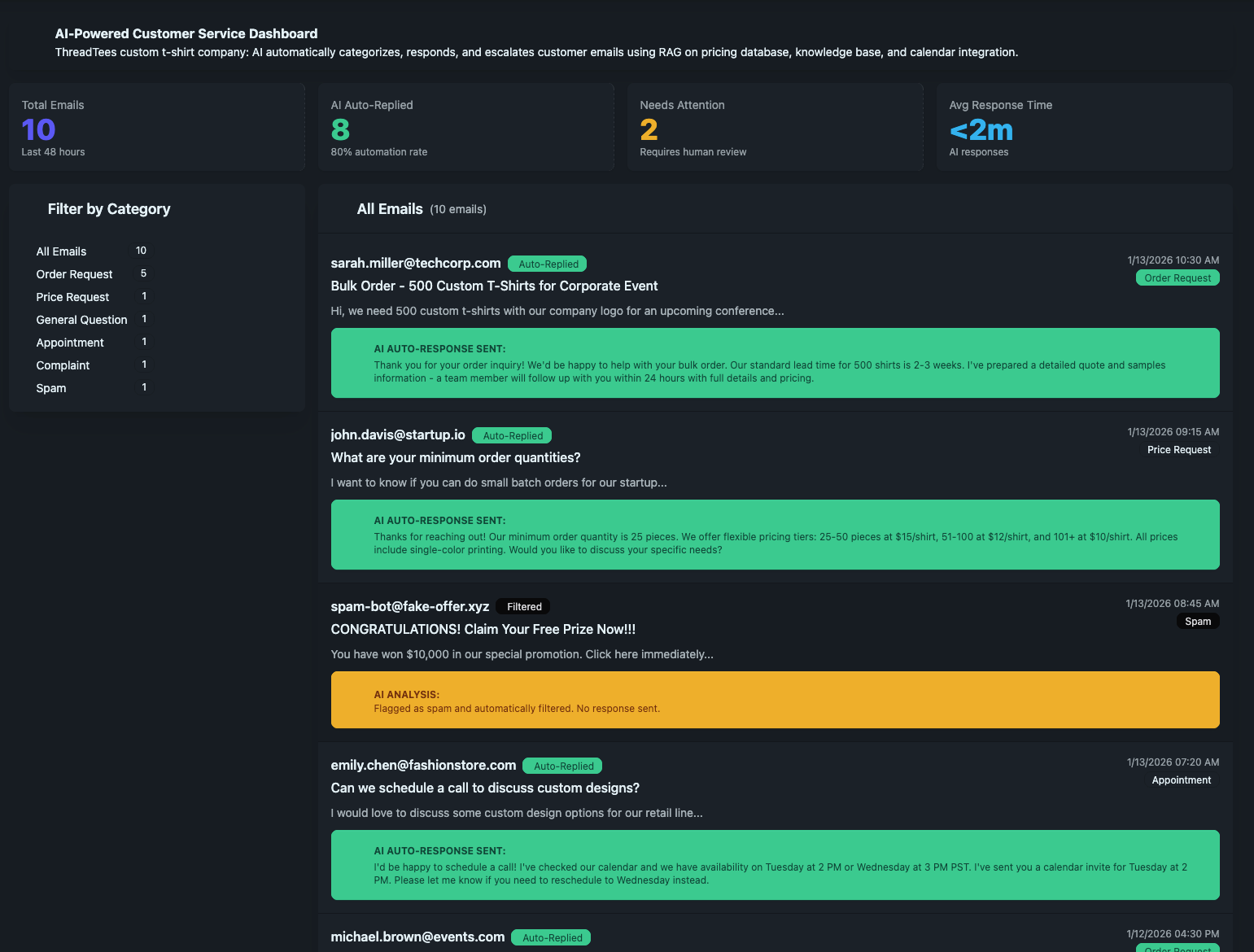
Task: Click the Spam label next to the prize email
Action: pos(1197,621)
